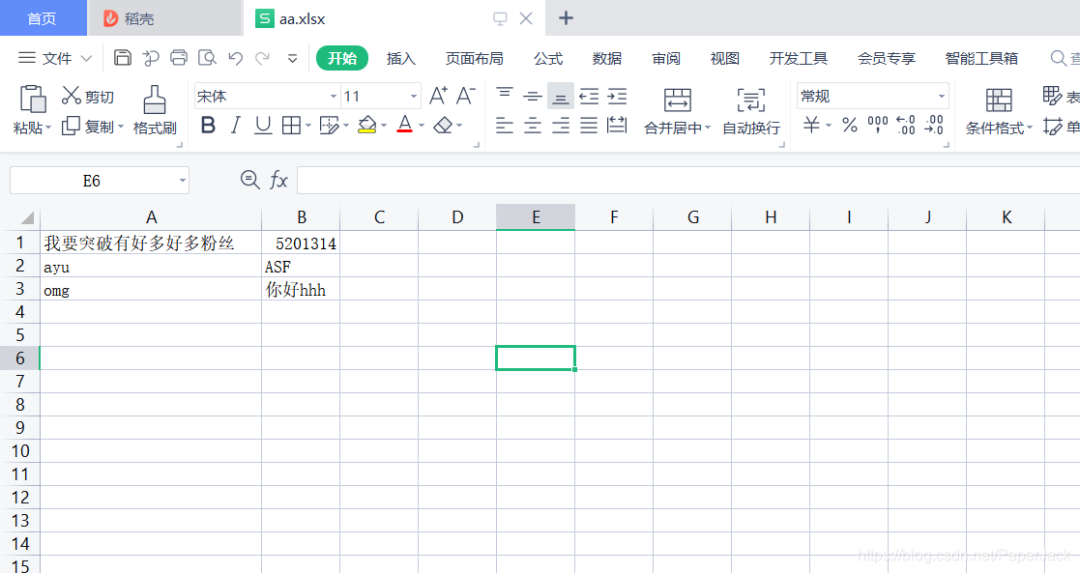Open the 视图 (View) ribbon tab

pos(725,59)
